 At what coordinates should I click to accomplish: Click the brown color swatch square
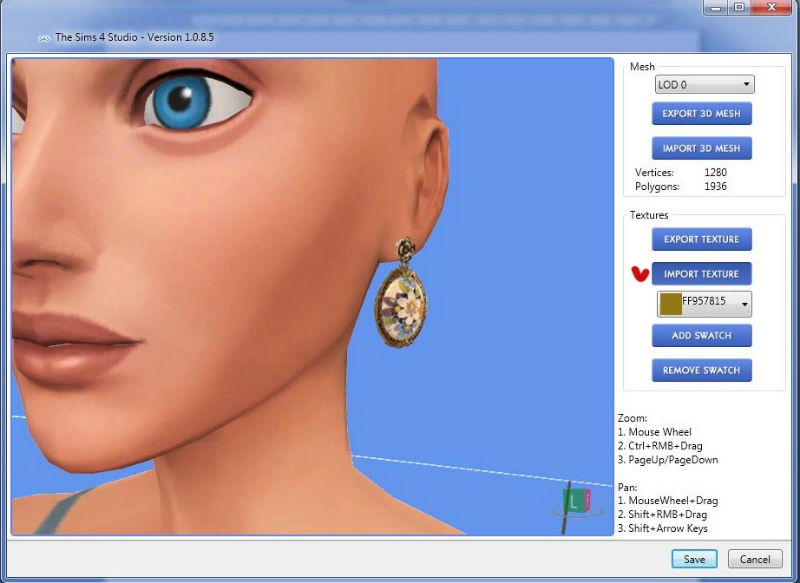670,304
